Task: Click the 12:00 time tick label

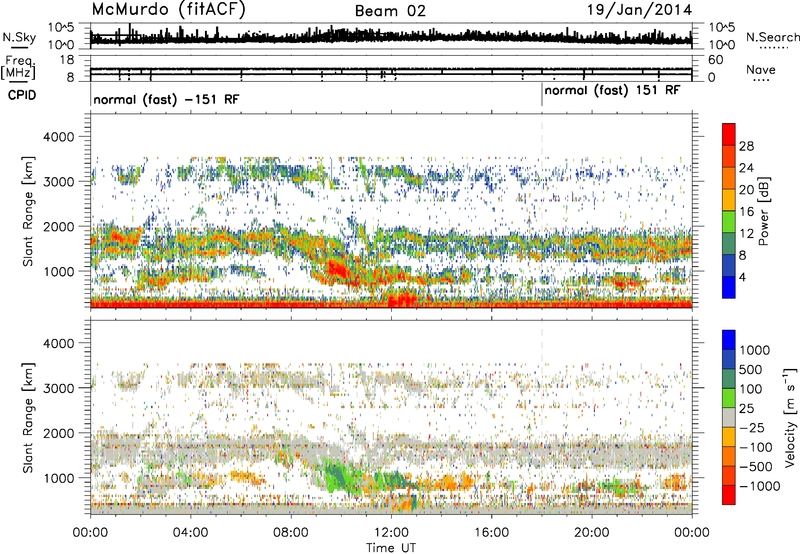Action: (x=391, y=533)
